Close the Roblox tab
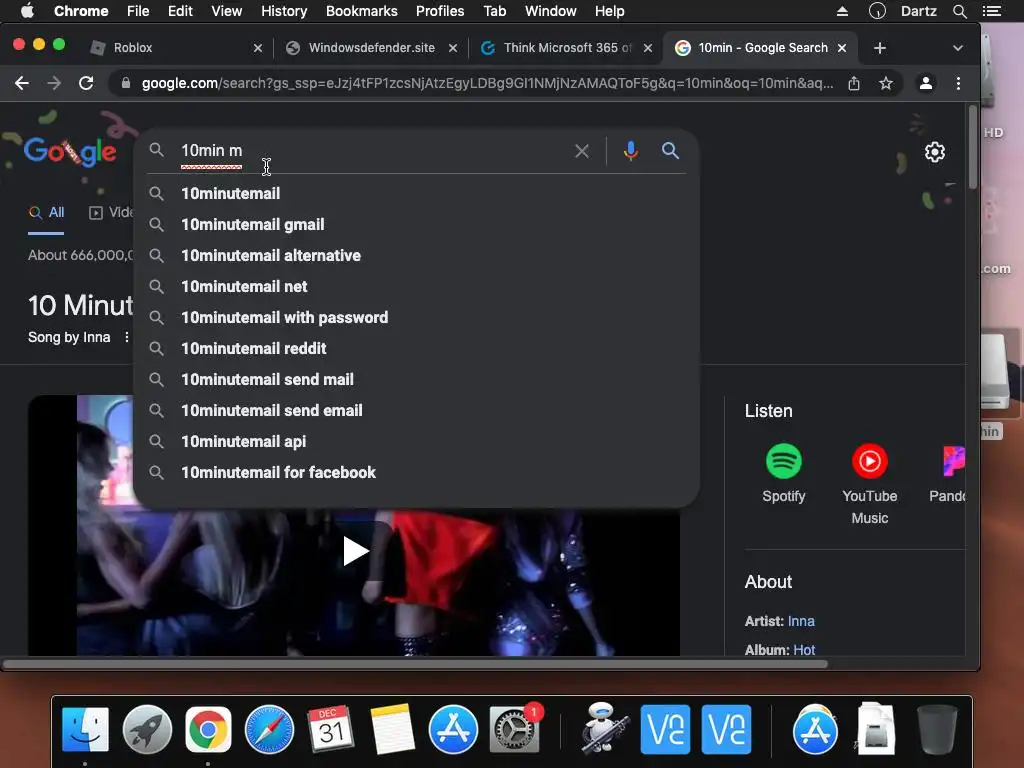This screenshot has height=768, width=1024. click(x=258, y=48)
